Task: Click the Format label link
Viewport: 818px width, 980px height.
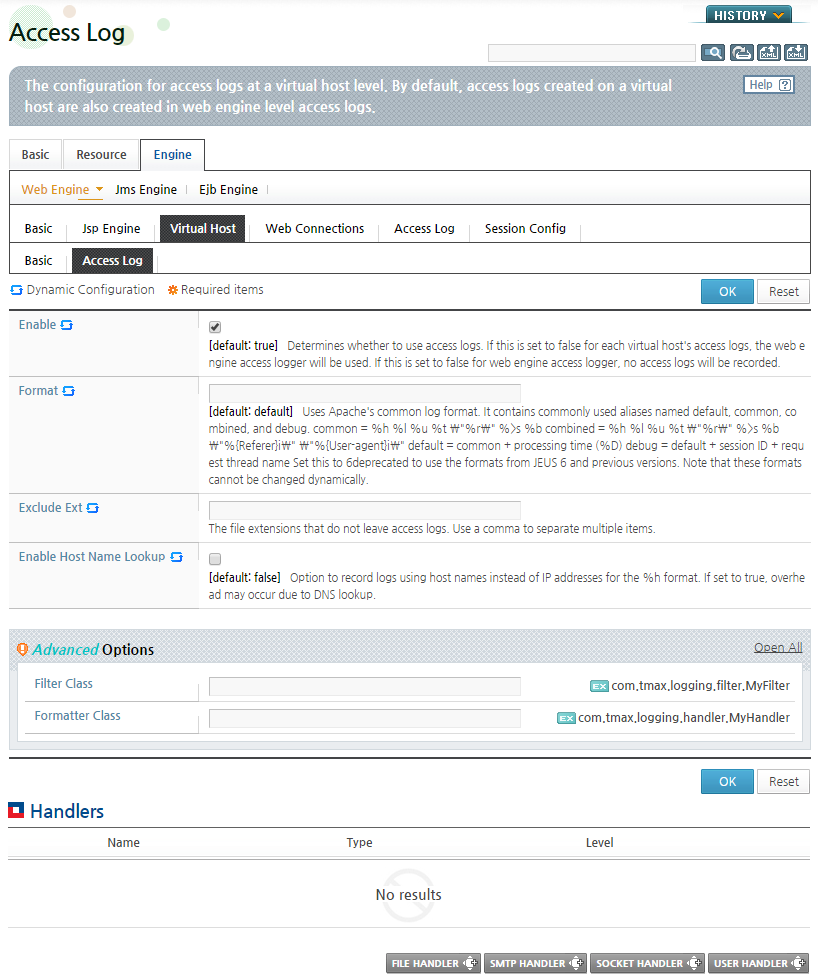Action: pos(38,391)
